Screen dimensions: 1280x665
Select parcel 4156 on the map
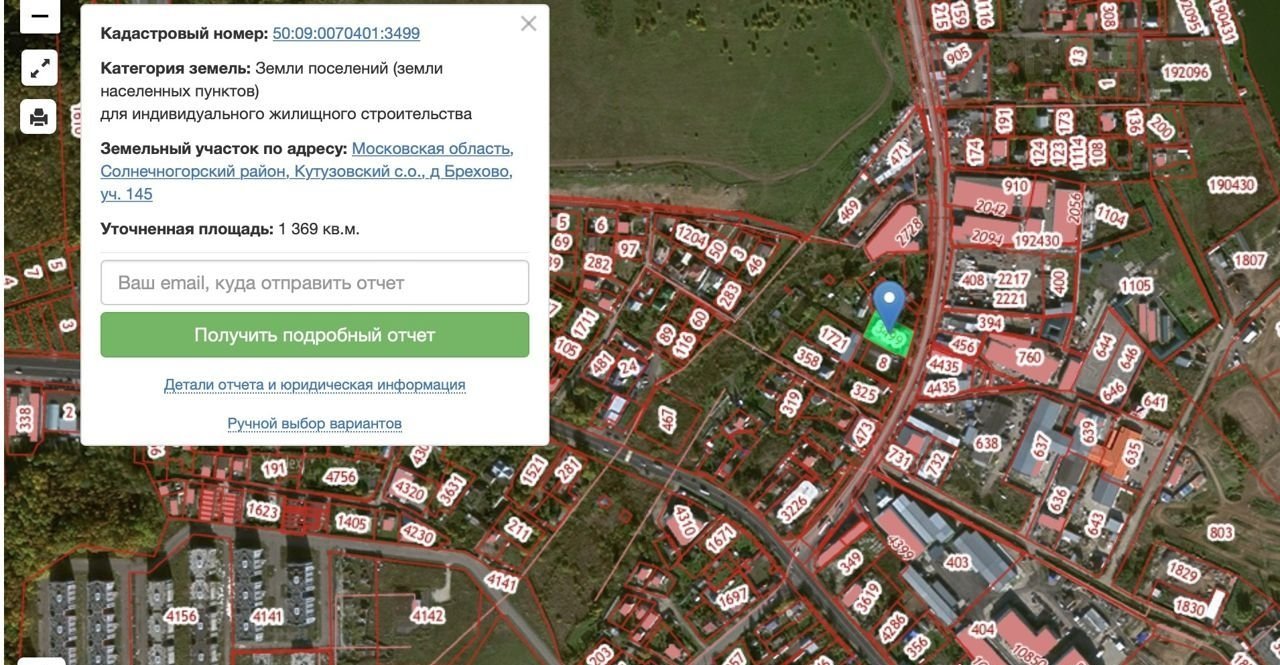[x=181, y=615]
